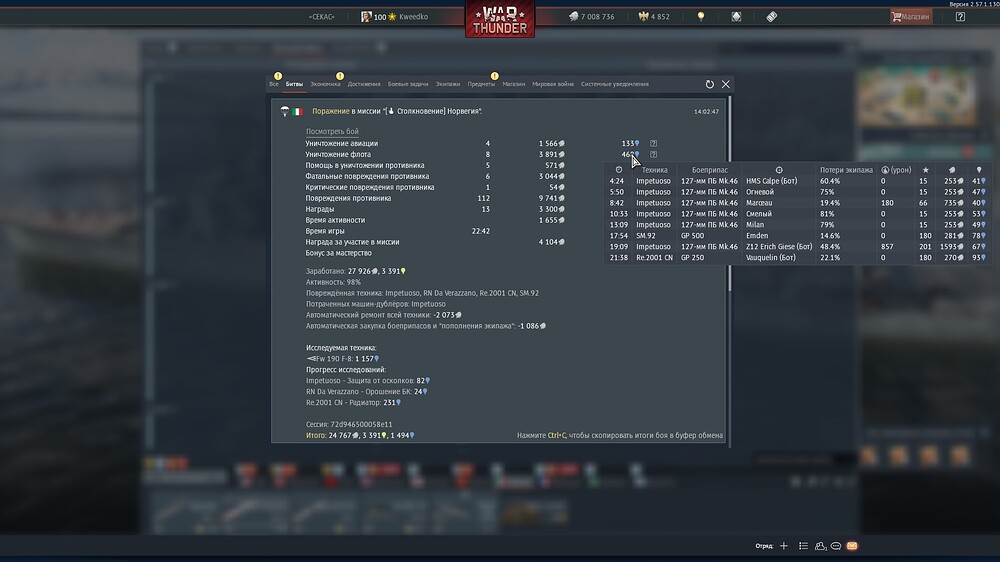
Task: Click the Silver Lions column header icon
Action: click(x=952, y=170)
